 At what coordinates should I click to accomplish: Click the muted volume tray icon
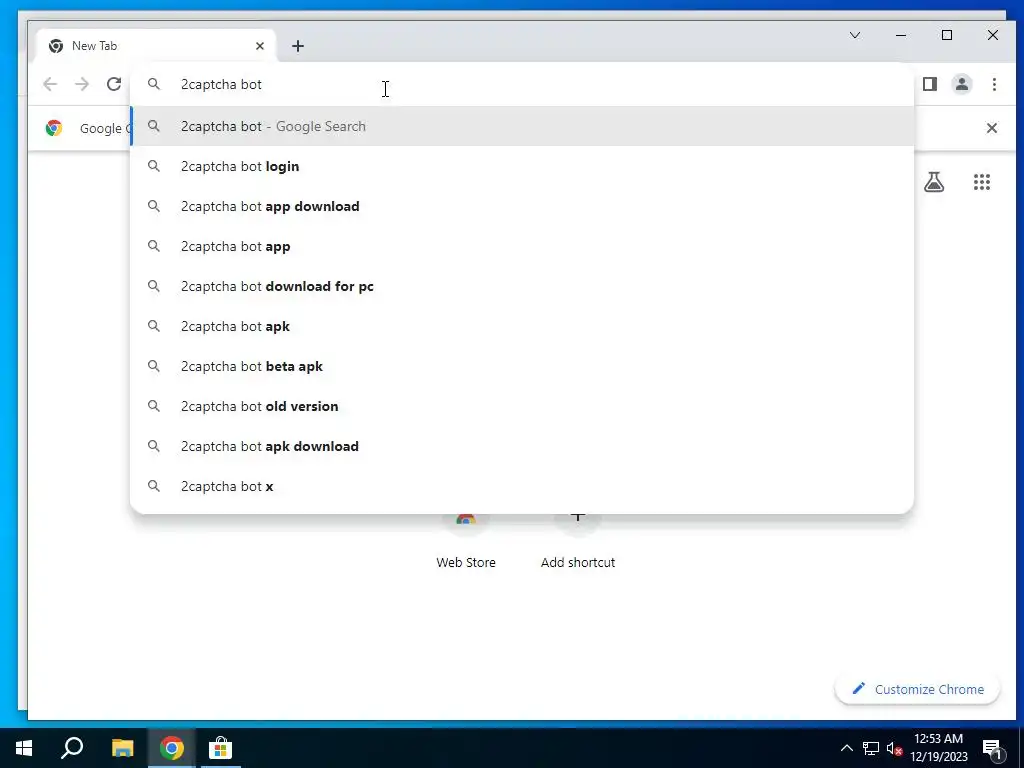click(895, 748)
